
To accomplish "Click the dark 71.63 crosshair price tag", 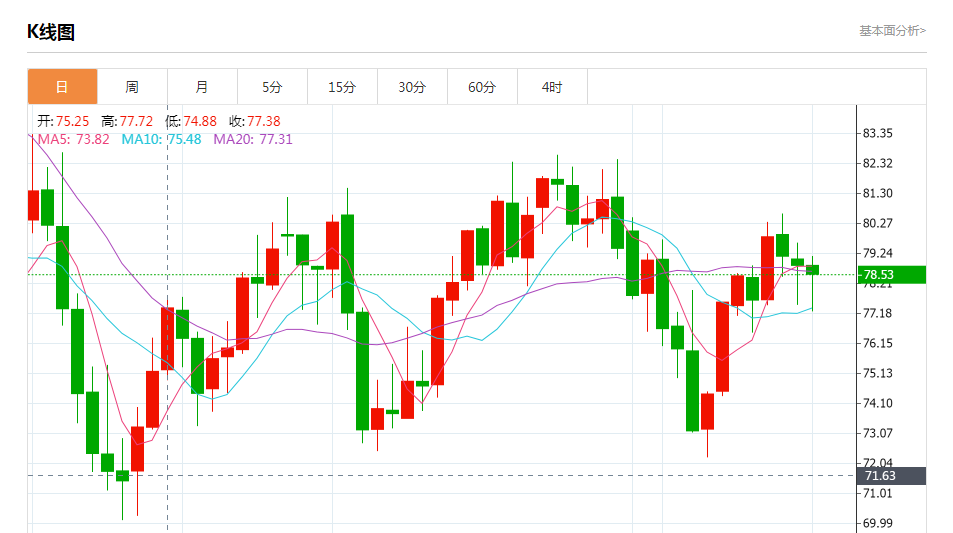I will tap(891, 476).
